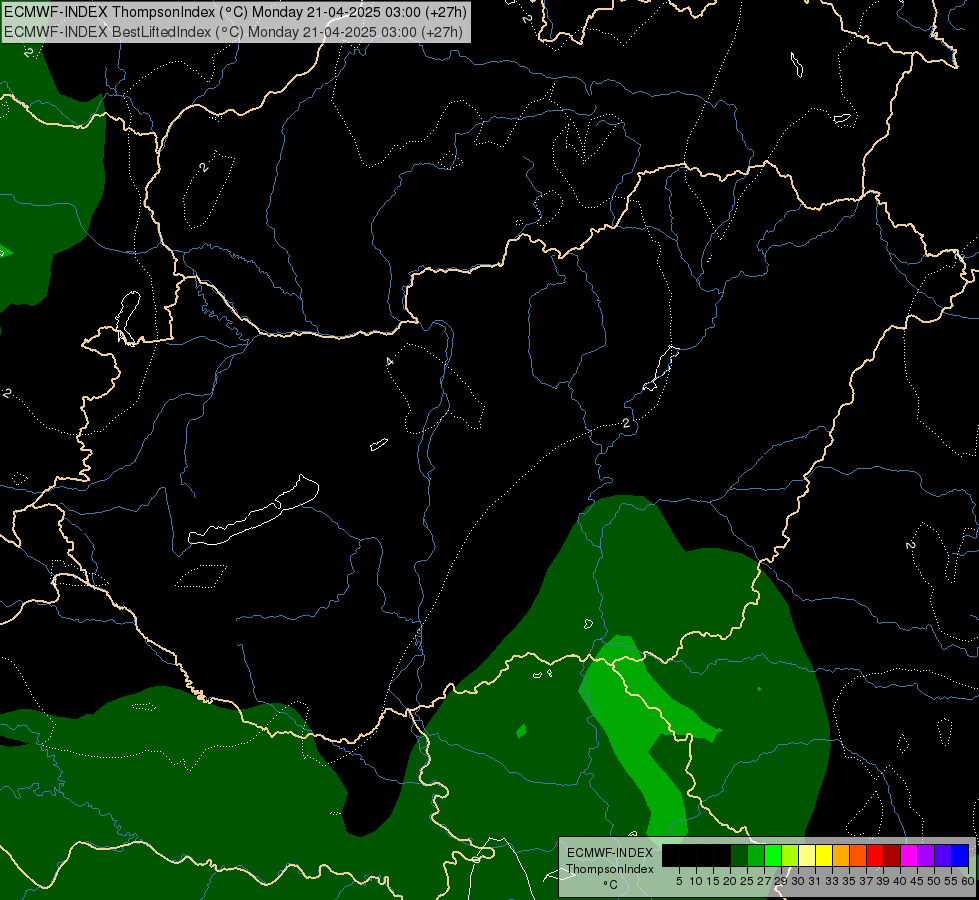The height and width of the screenshot is (900, 979).
Task: Click the legend tick value 5
Action: coord(679,881)
